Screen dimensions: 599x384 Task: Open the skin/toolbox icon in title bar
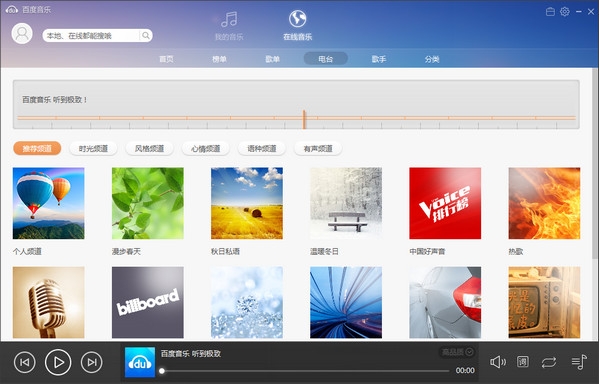pos(550,11)
